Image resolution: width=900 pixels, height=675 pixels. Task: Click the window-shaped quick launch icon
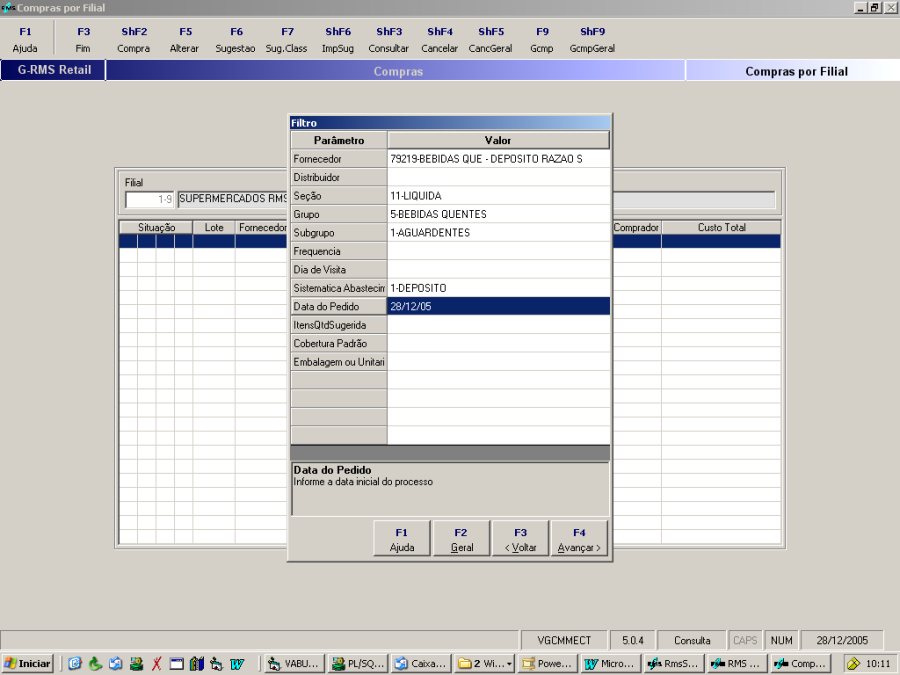click(176, 664)
